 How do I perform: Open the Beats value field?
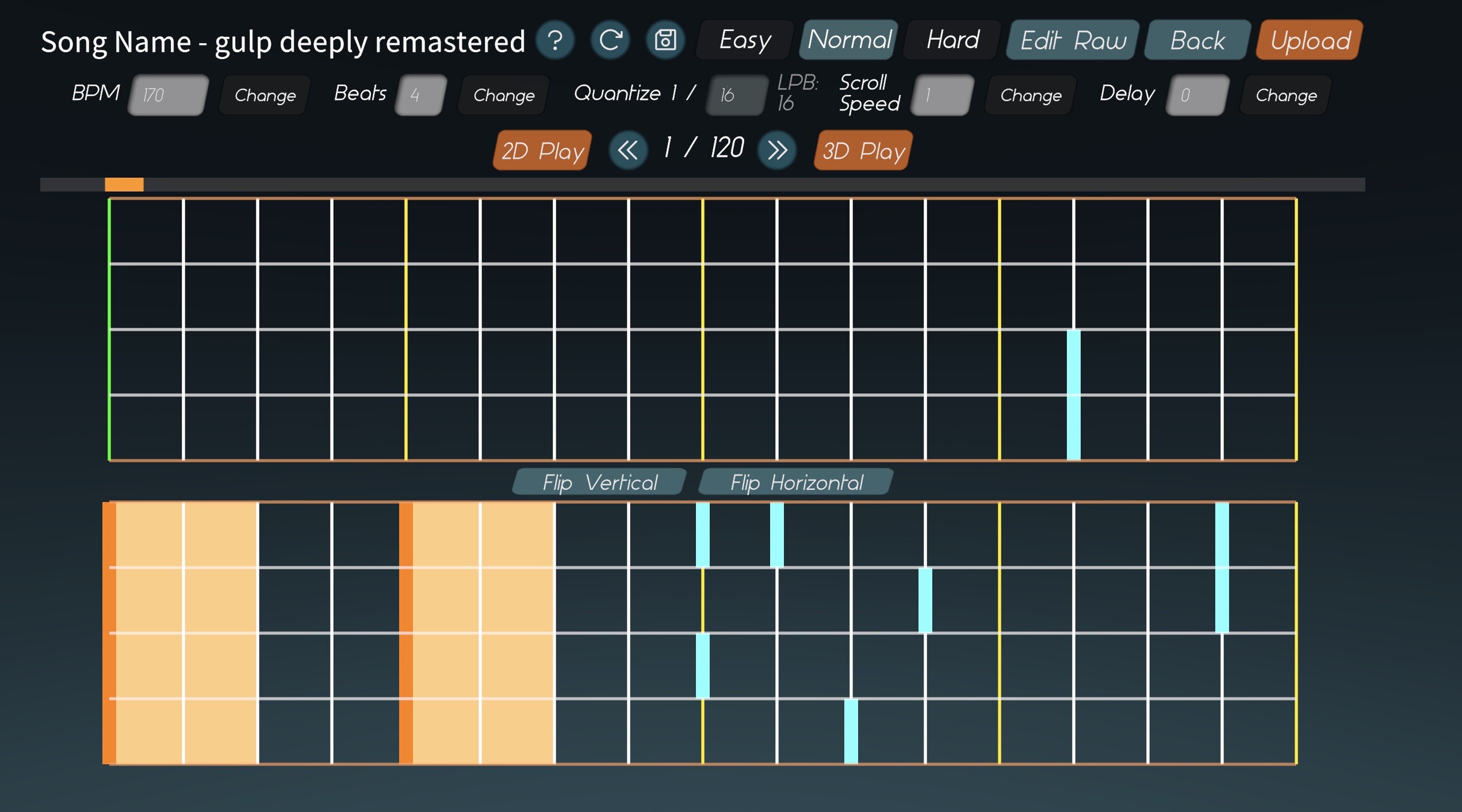coord(419,95)
